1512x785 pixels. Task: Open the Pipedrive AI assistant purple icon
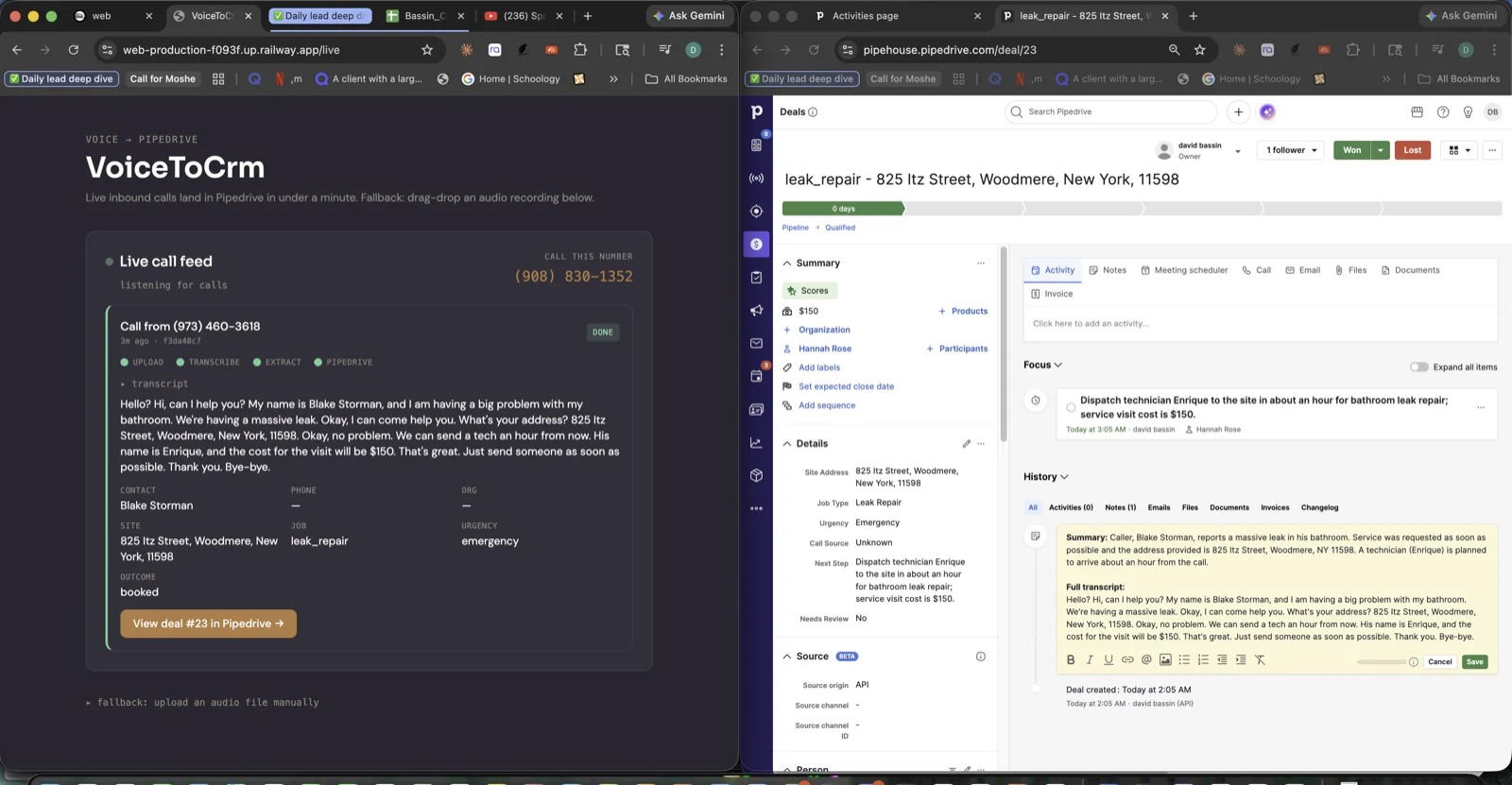tap(1267, 111)
